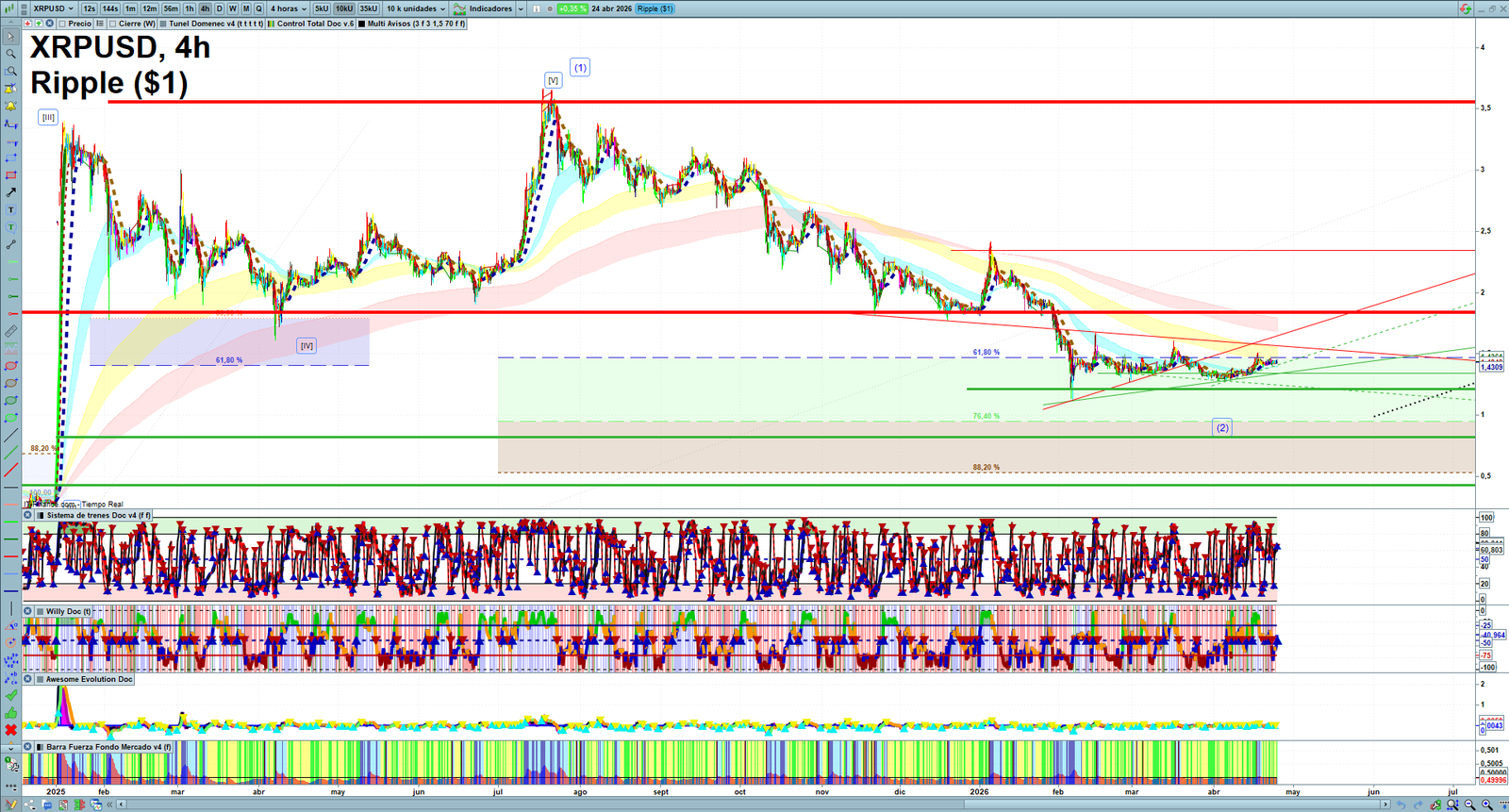Switch to the W weekly timeframe

point(233,8)
